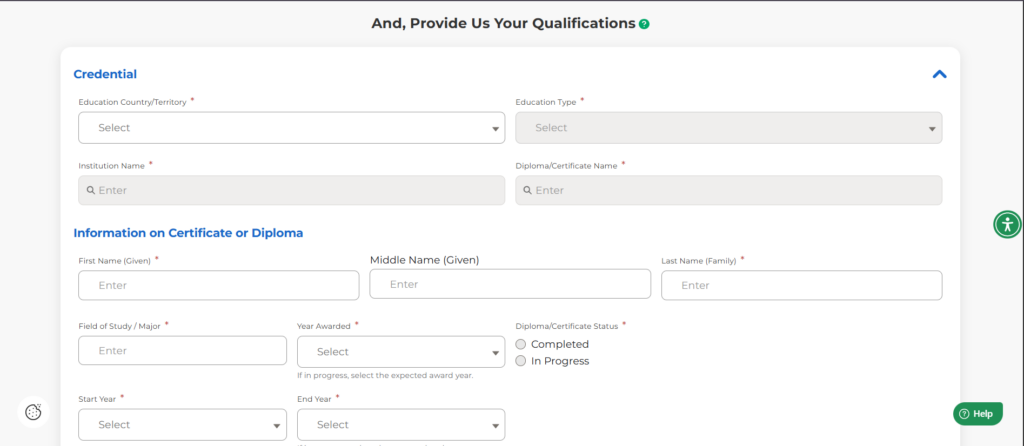The image size is (1024, 446).
Task: Click the Middle Name (Given) input field
Action: [x=510, y=284]
